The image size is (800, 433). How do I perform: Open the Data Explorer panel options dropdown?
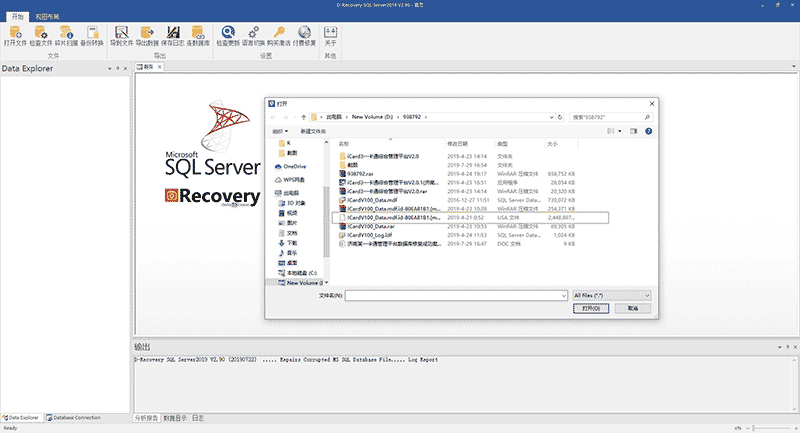[x=109, y=68]
